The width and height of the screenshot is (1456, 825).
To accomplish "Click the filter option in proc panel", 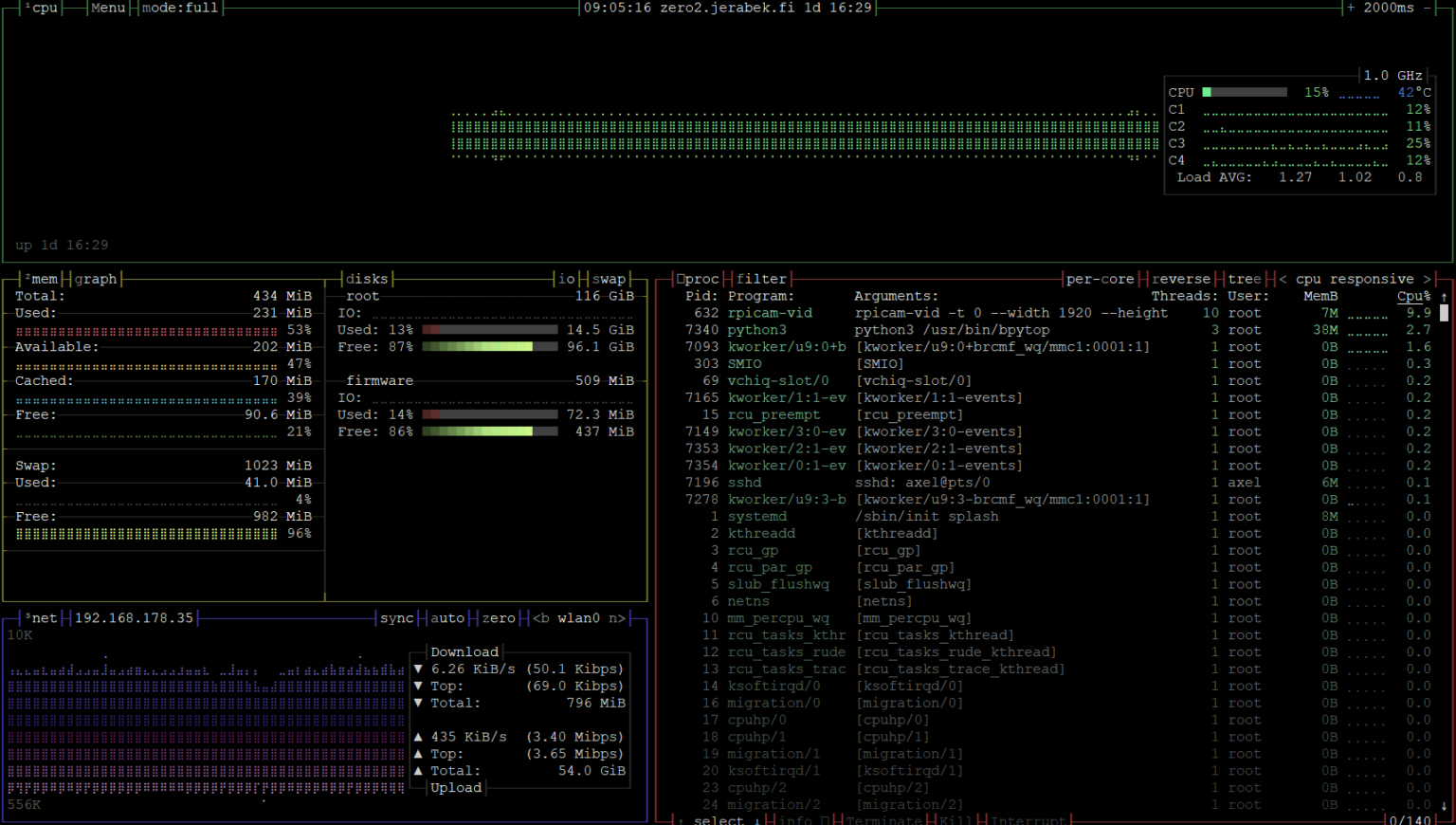I will click(761, 279).
